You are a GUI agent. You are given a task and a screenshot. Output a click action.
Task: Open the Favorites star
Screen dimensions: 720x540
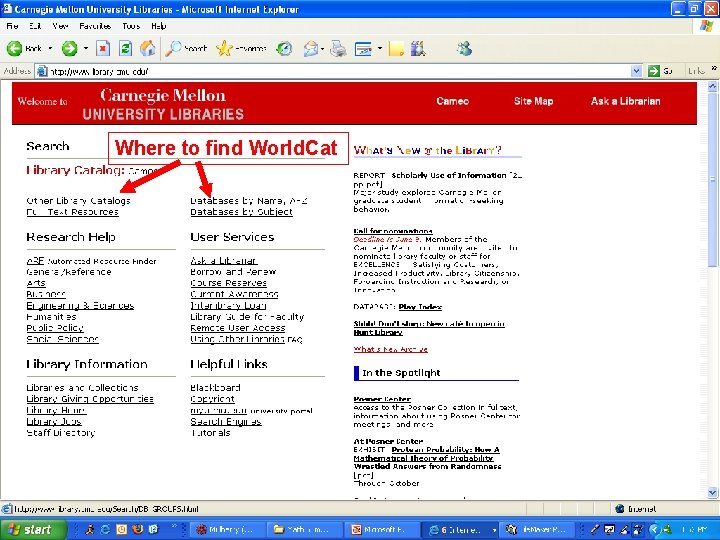[x=241, y=48]
